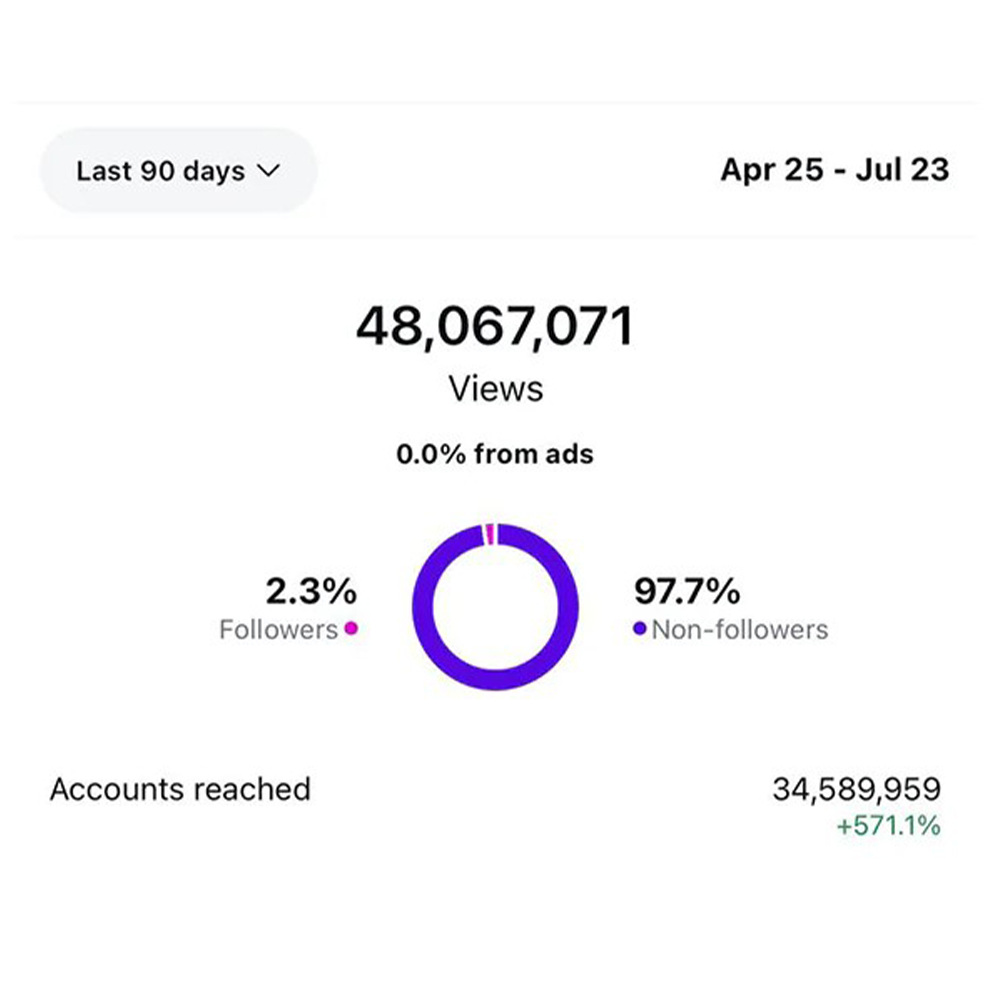1000x1000 pixels.
Task: Select the 48,067,071 views total
Action: 495,328
